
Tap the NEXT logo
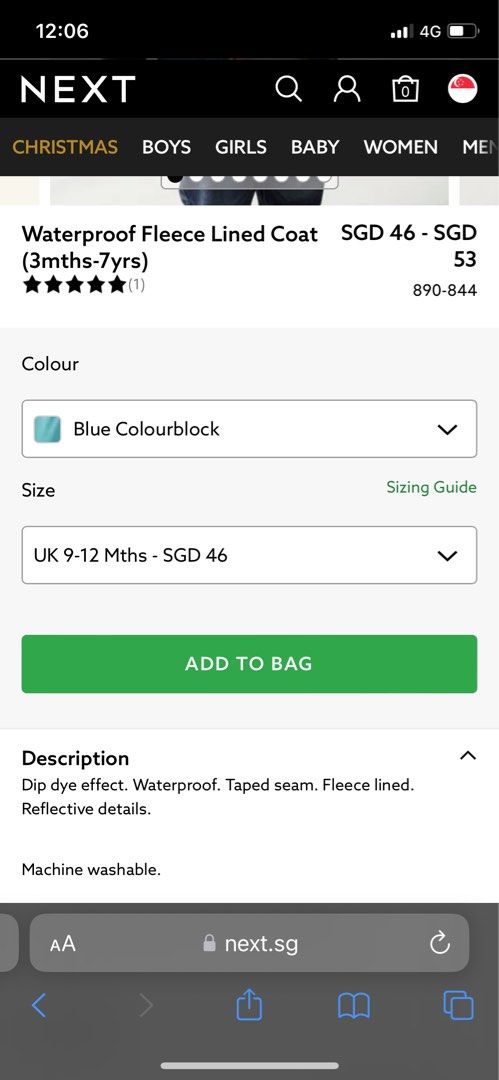tap(78, 90)
